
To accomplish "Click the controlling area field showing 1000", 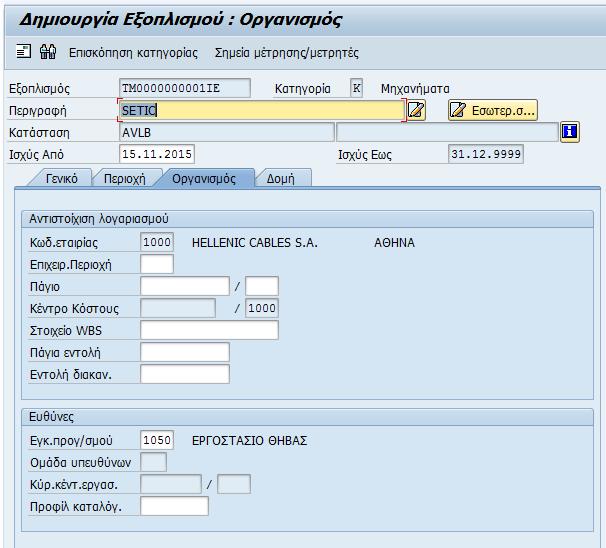I will click(262, 308).
